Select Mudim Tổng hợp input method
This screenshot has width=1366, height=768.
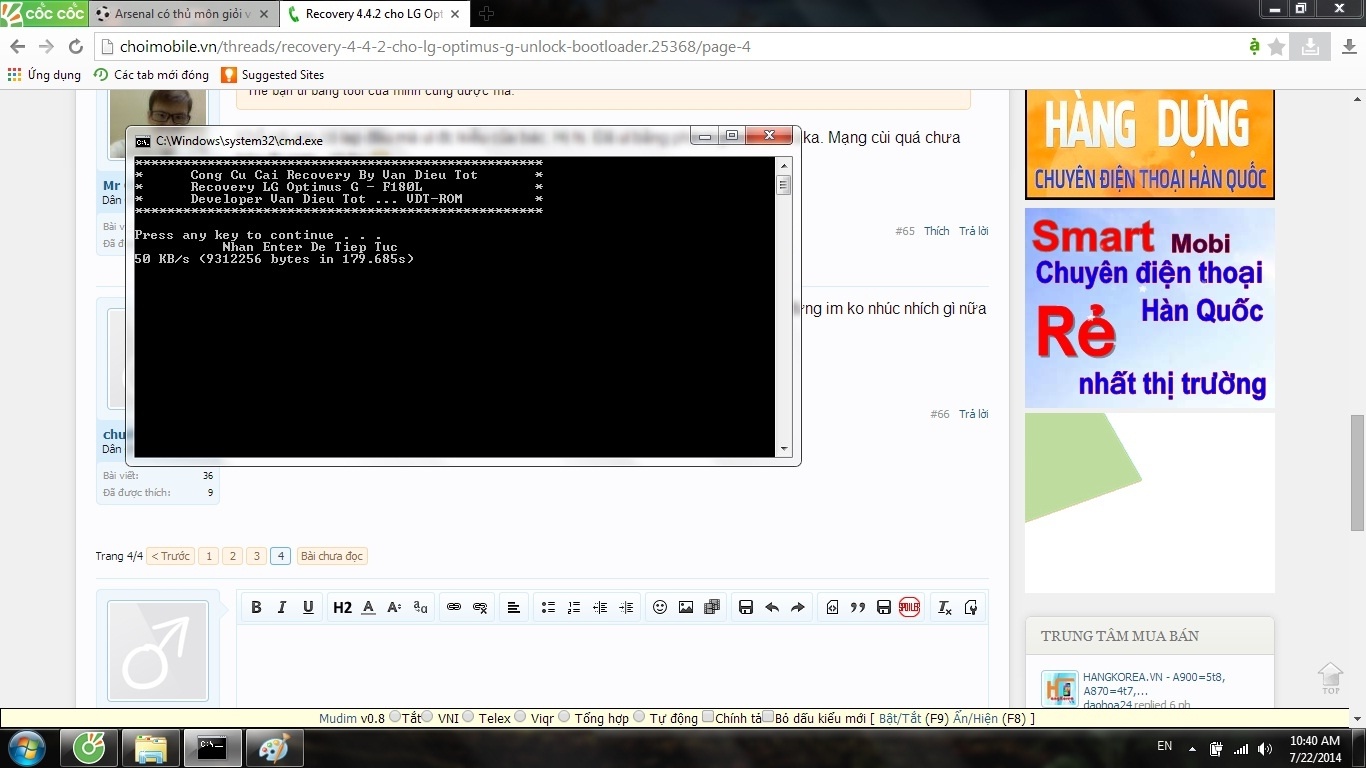[564, 717]
